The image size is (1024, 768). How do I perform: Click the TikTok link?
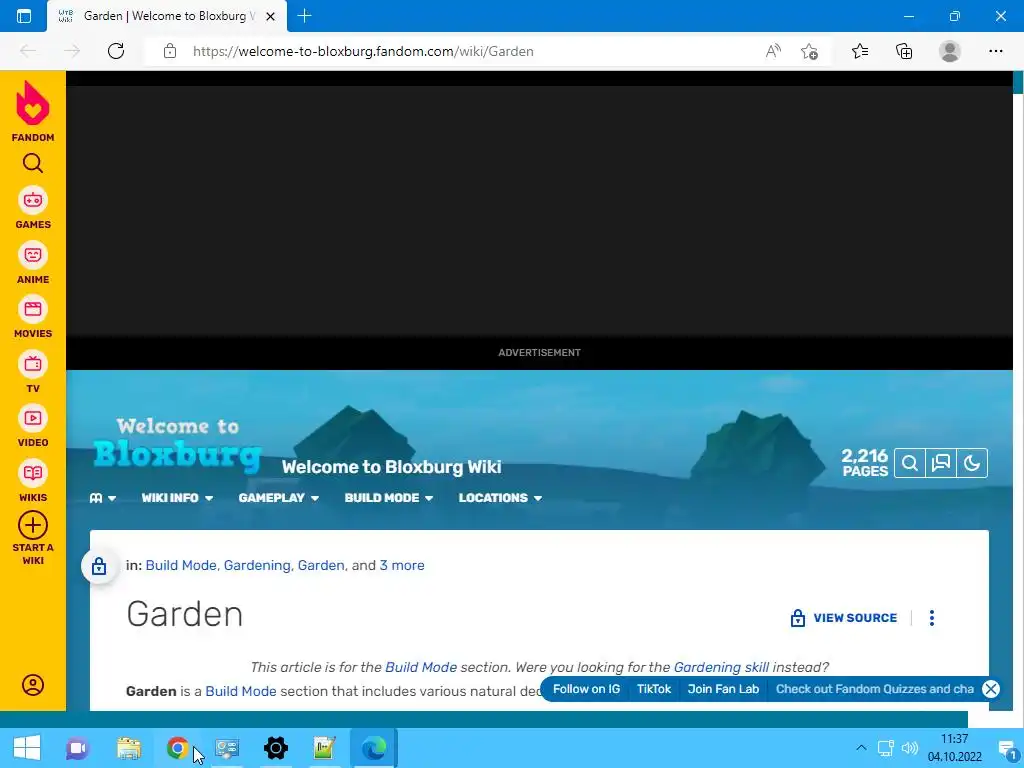654,689
